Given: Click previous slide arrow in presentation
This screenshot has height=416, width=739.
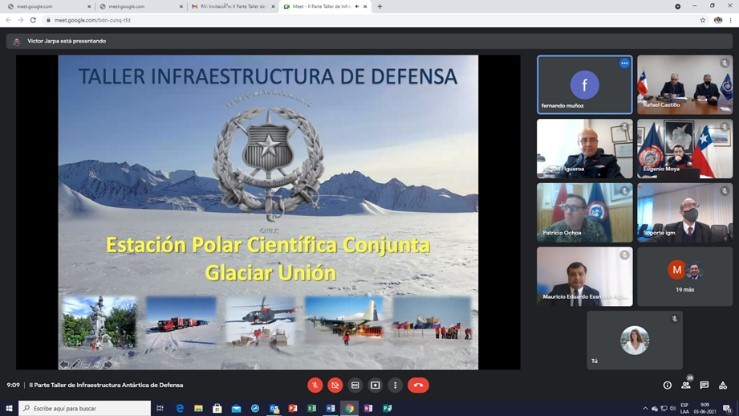Looking at the screenshot, I should (x=64, y=364).
